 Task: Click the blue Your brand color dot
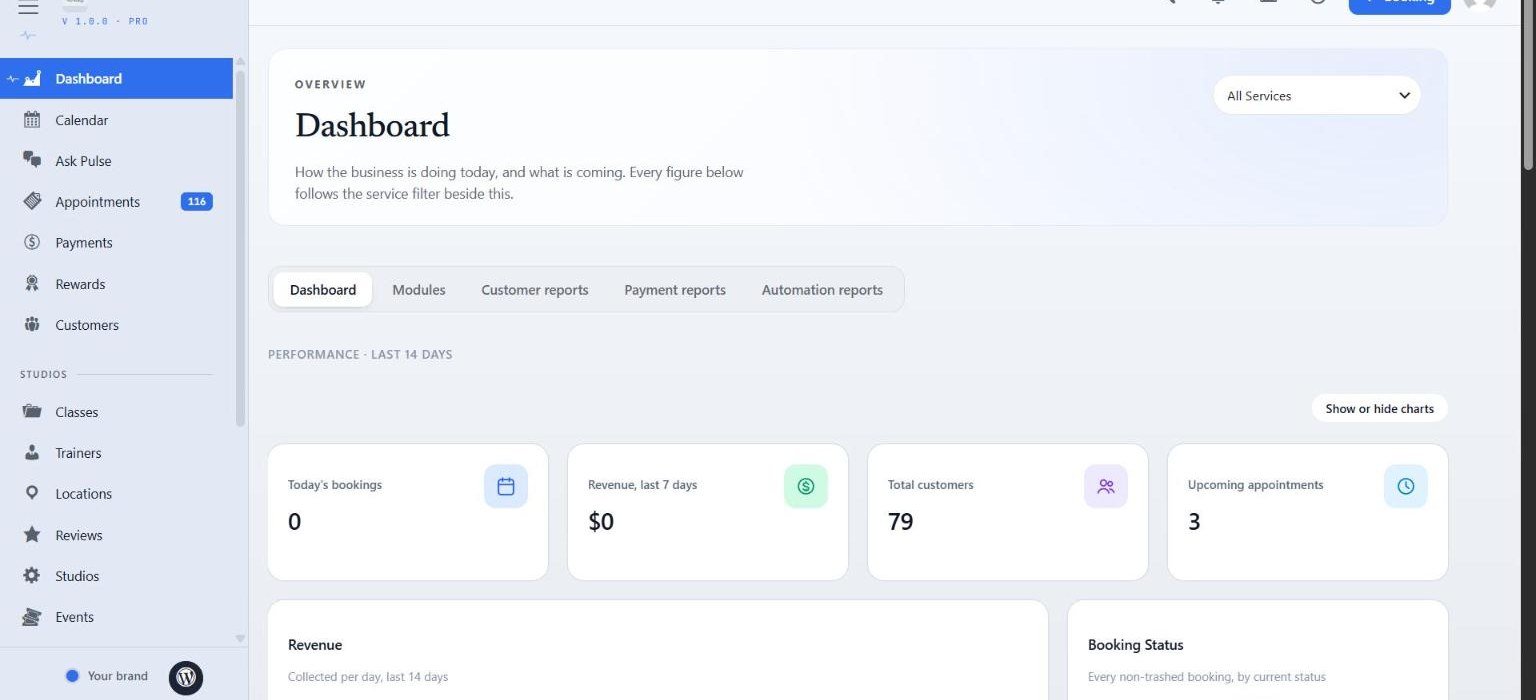click(72, 676)
